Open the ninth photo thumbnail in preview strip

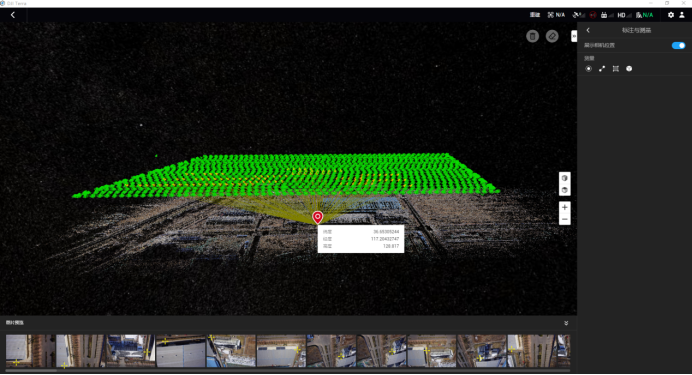coord(432,351)
